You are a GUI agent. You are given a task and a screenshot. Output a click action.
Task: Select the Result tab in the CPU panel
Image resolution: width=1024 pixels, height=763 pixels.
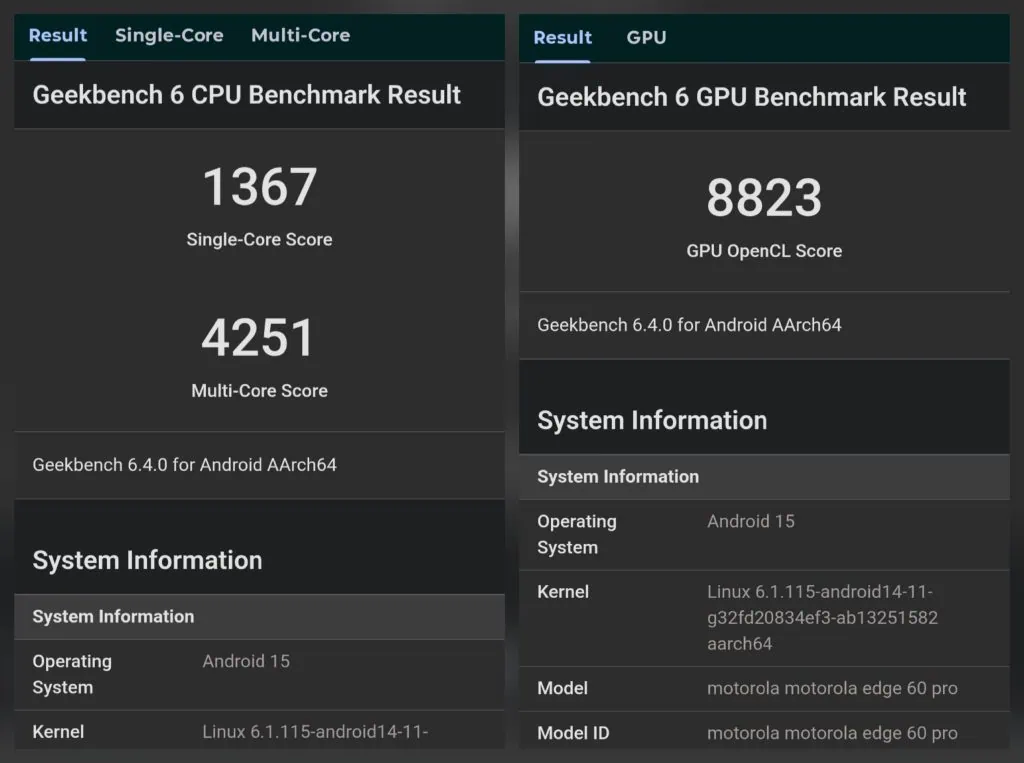click(x=56, y=36)
